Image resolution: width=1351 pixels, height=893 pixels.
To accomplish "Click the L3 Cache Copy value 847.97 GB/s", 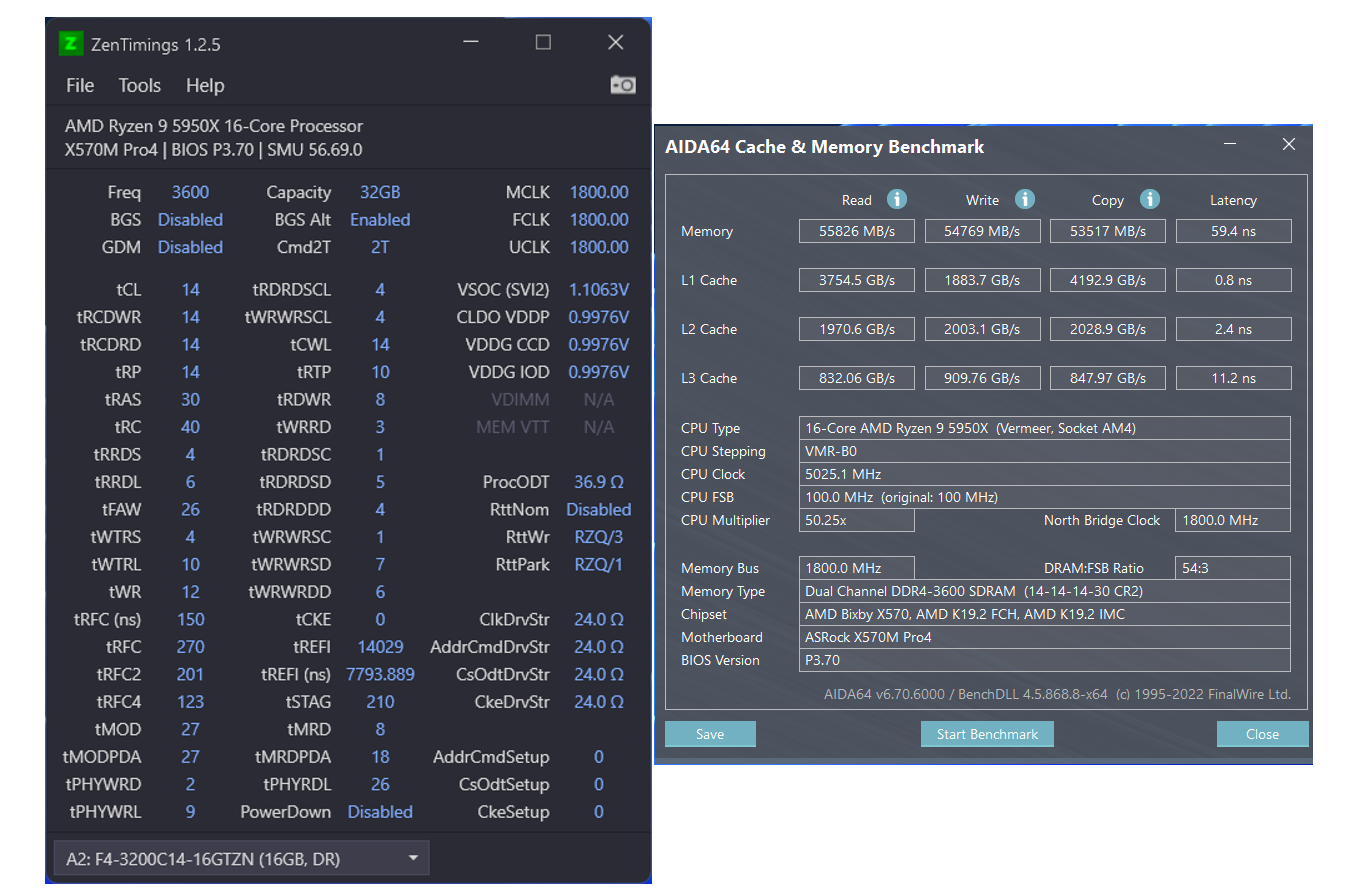I will pos(1108,378).
